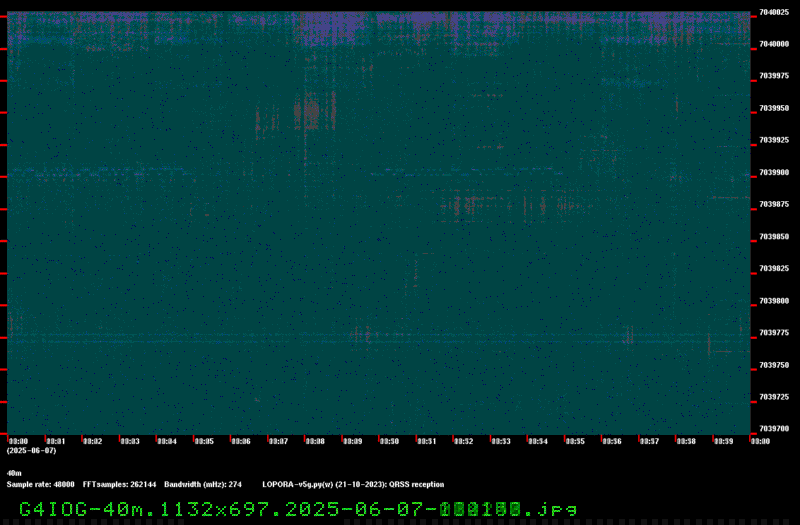Click the 7040025 frequency label
Screen dimensions: 800x525
(x=774, y=12)
